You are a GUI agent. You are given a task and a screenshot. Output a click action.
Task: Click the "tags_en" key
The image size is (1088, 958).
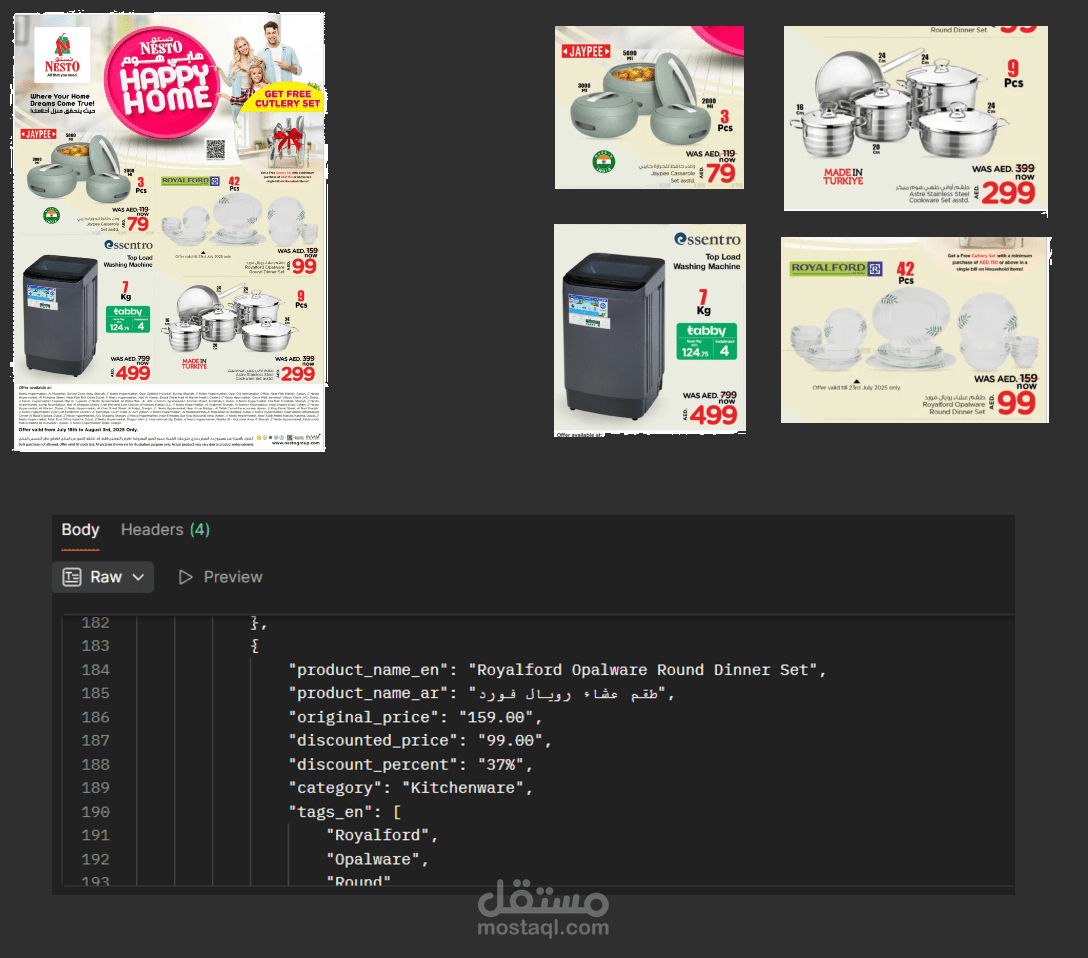tap(334, 812)
